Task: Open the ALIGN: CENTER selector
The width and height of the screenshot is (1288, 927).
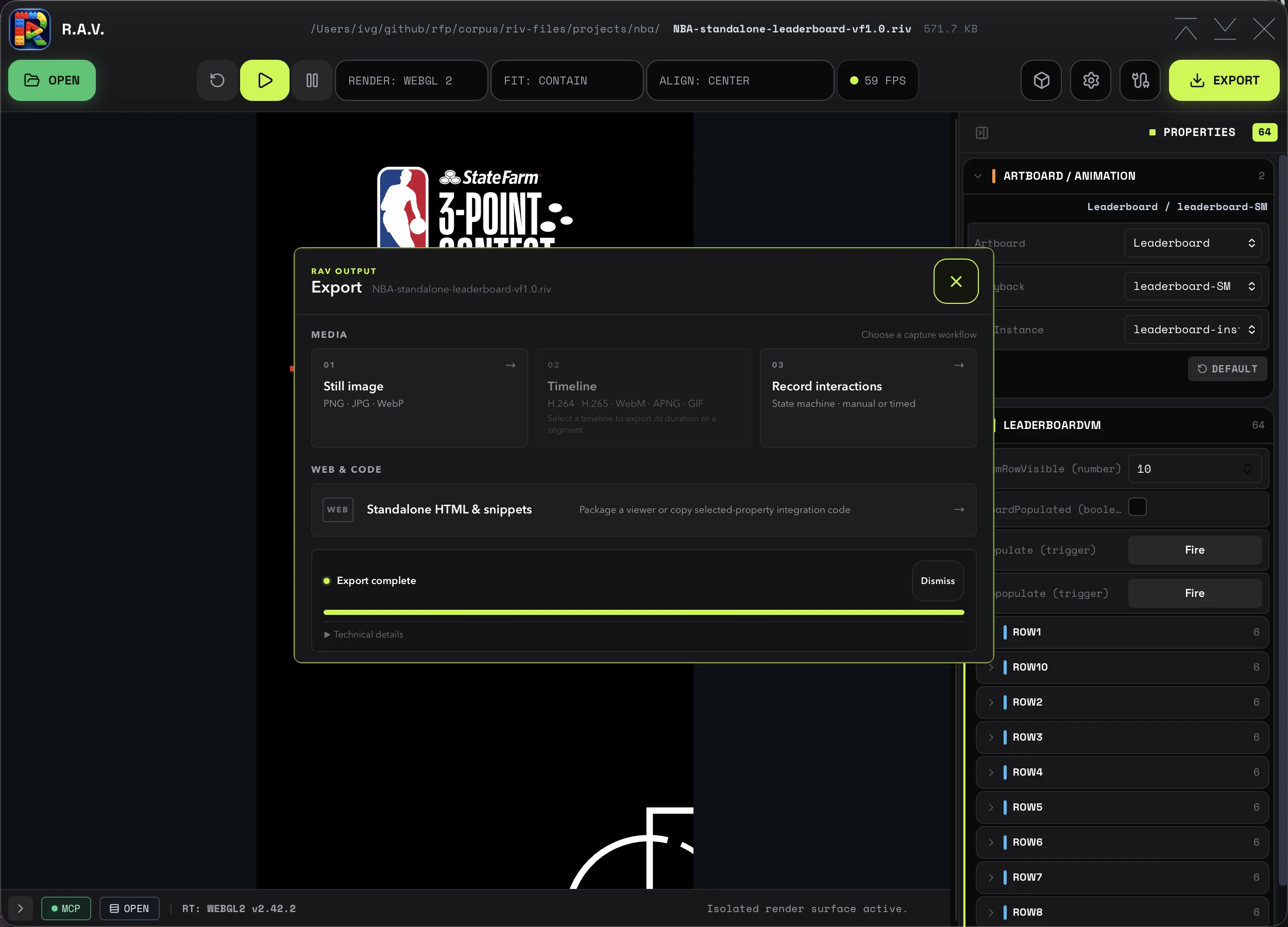Action: pos(740,81)
